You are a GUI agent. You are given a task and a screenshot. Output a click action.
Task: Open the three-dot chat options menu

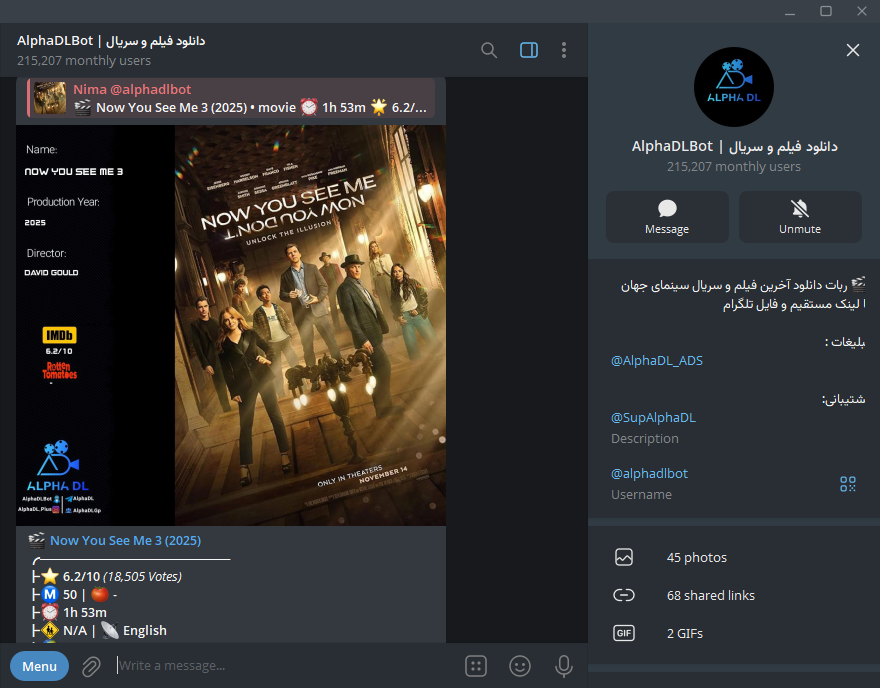click(x=564, y=50)
